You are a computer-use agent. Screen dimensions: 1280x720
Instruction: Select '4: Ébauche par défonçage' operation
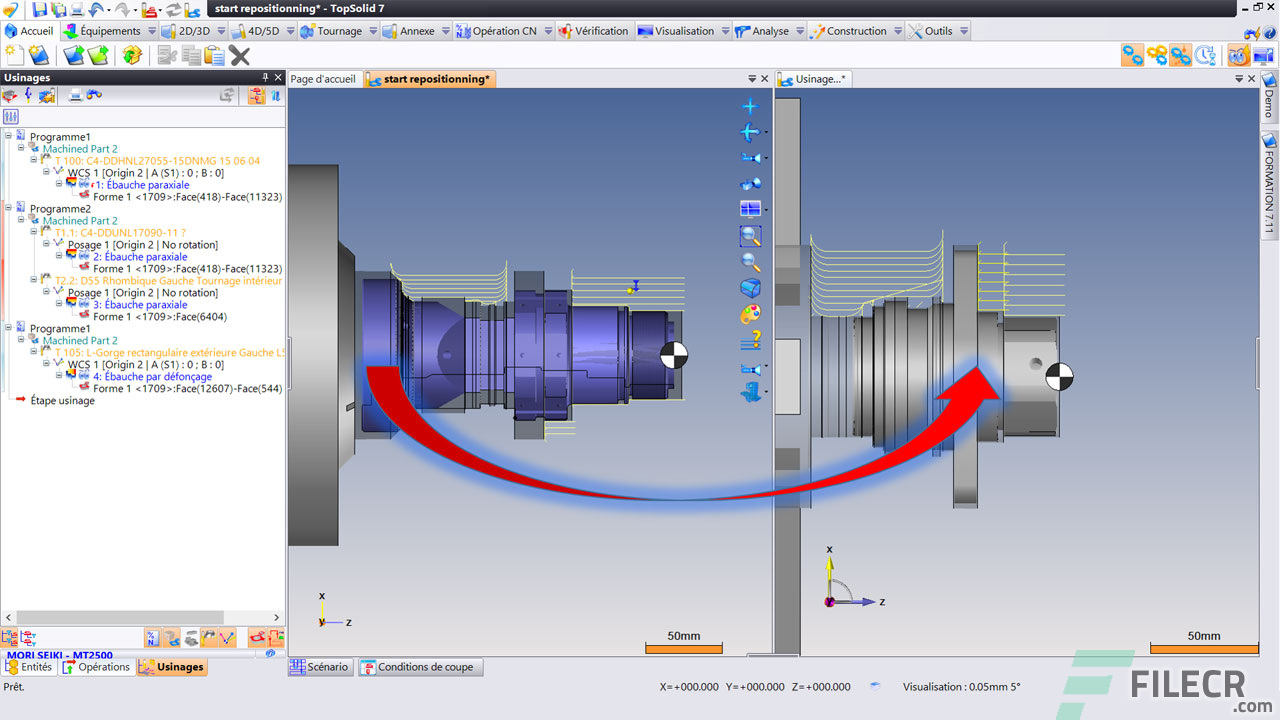tap(152, 376)
